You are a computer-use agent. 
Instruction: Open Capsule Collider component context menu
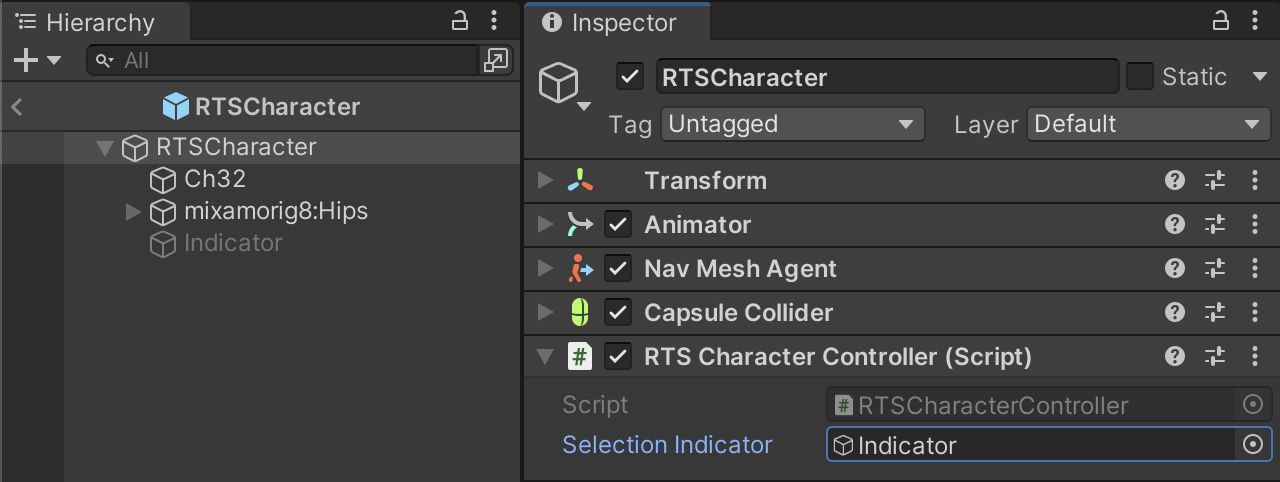pyautogui.click(x=1256, y=313)
